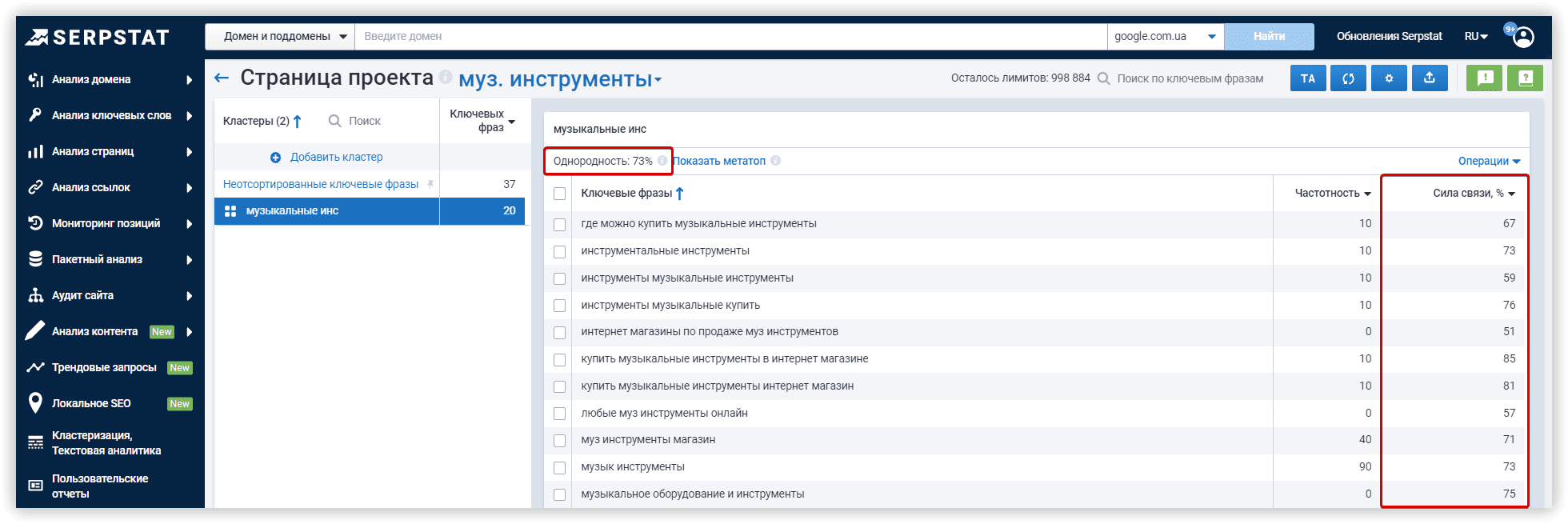
Task: Open Неотсортированные ключевые фразы cluster
Action: (x=321, y=184)
